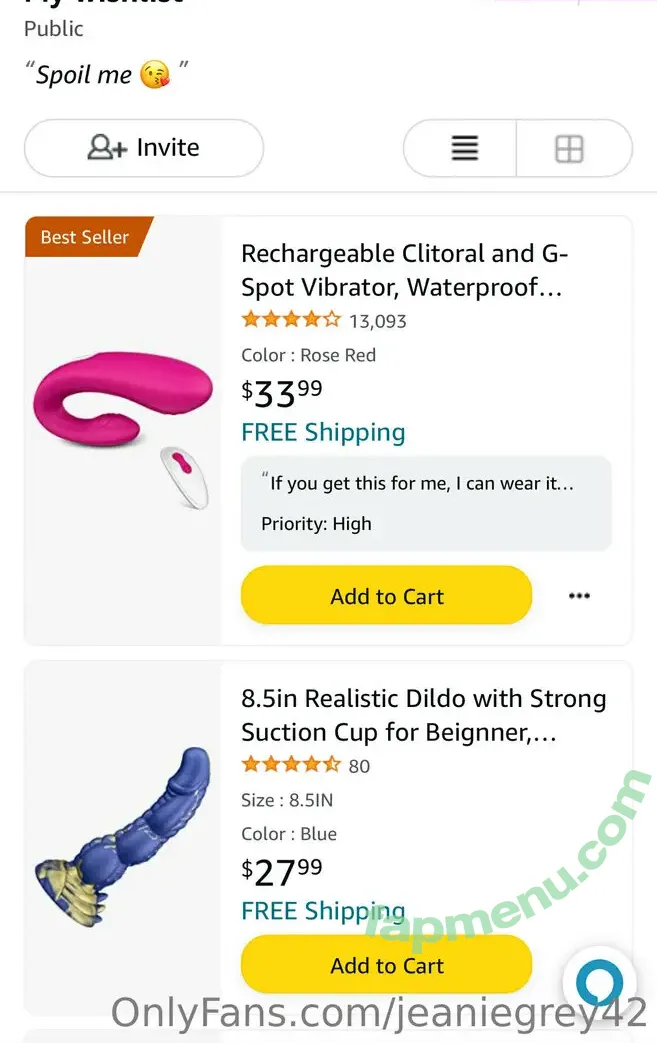Screen dimensions: 657x1043
Task: Click star rating of the Rechargeable Vibrator
Action: 290,321
